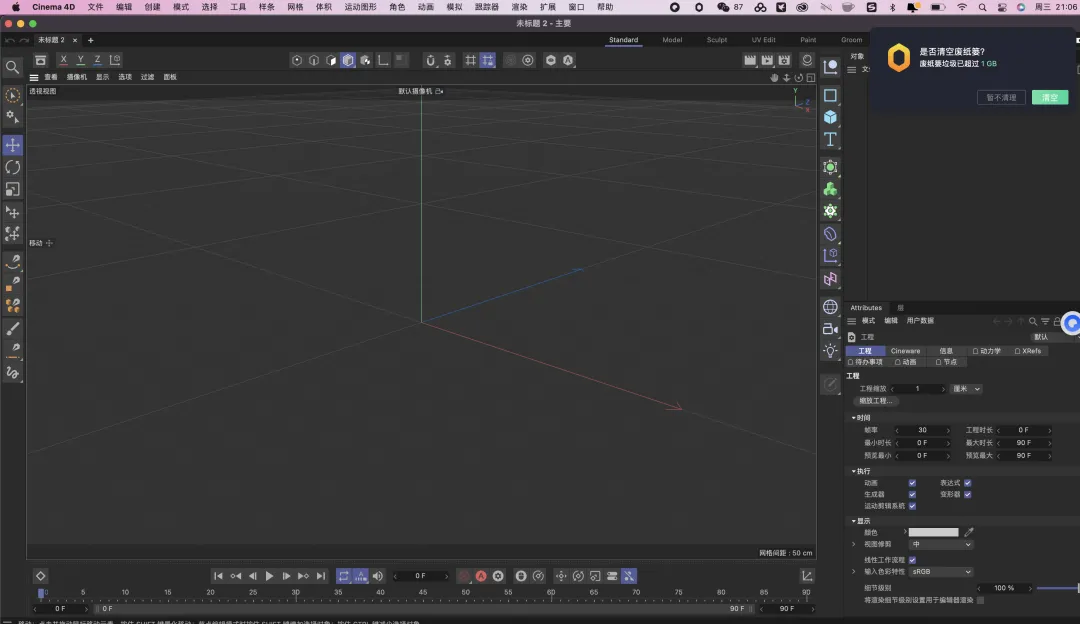The image size is (1080, 624).
Task: Click the search magnifier icon at top left
Action: coord(13,67)
